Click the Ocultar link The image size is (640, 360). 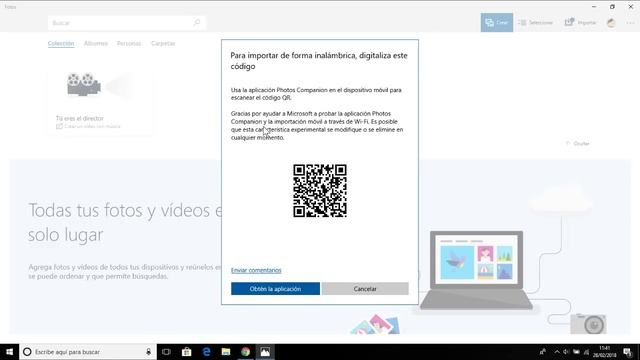pos(578,144)
